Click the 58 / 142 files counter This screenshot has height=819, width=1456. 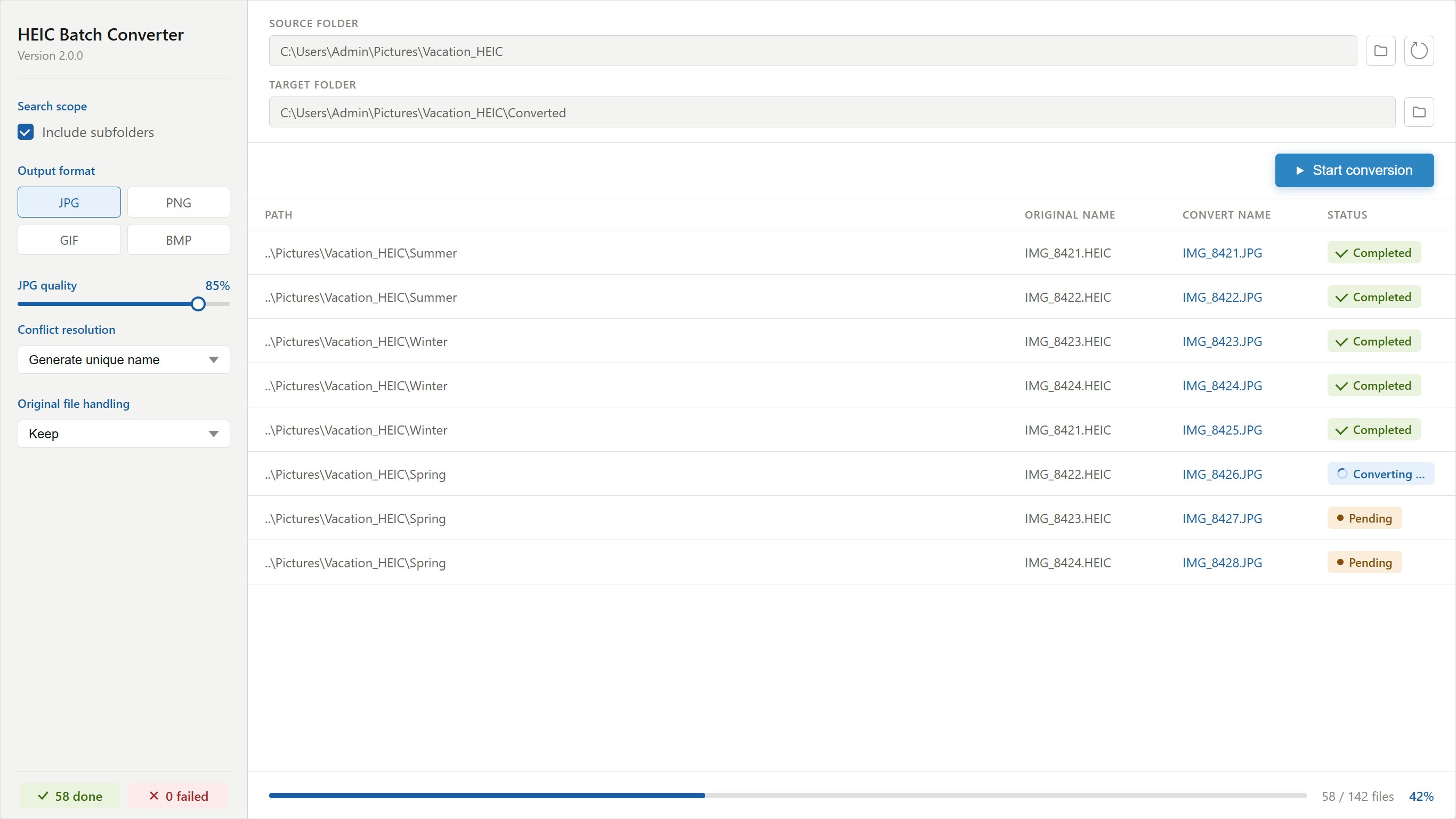coord(1357,796)
